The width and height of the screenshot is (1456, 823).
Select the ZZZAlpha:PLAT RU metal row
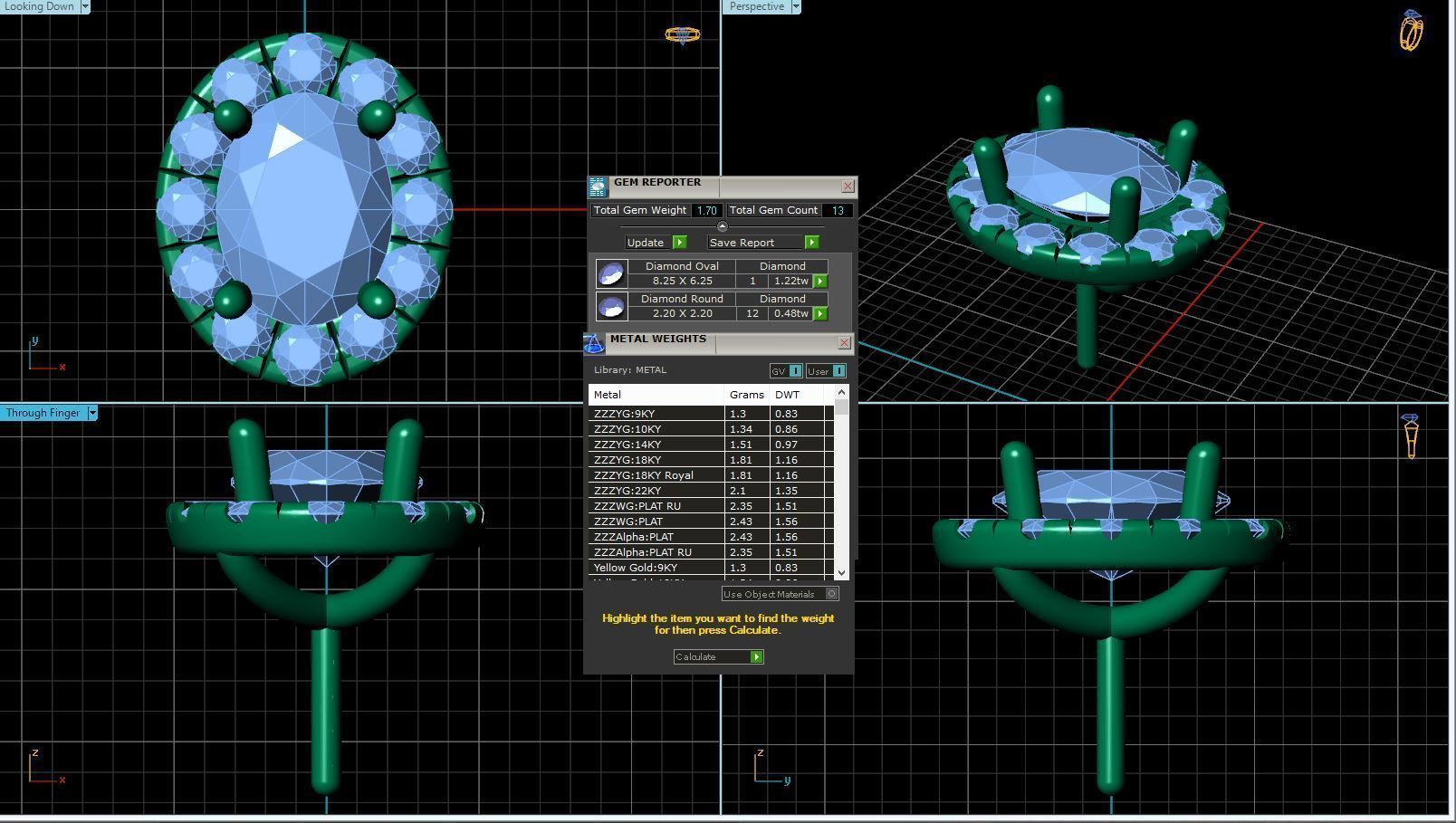tap(711, 552)
